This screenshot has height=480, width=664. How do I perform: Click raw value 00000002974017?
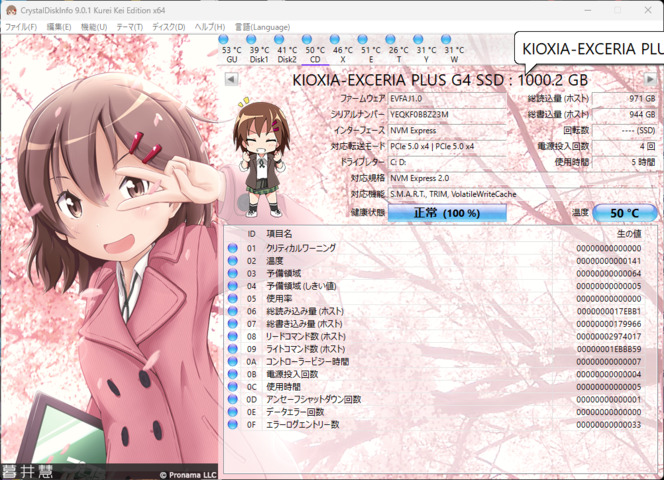coord(609,336)
